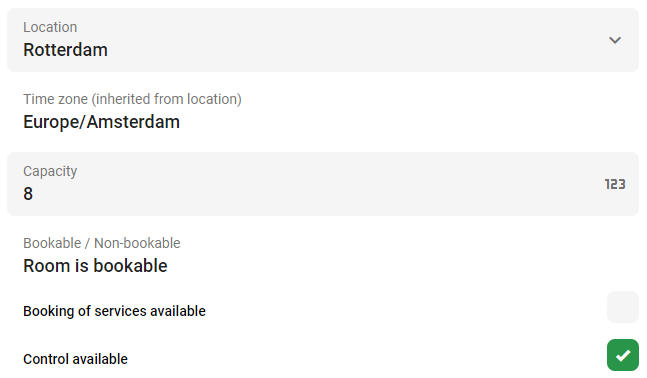Uncheck the green Control available checkbox
Screen dimensions: 647x378
pyautogui.click(x=623, y=355)
